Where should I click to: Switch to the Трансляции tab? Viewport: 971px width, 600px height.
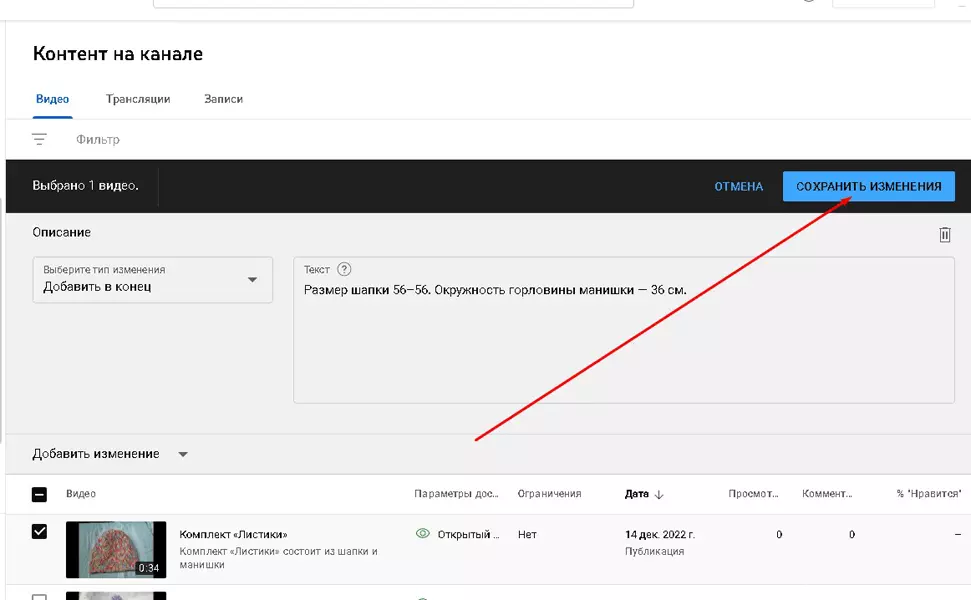coord(138,99)
